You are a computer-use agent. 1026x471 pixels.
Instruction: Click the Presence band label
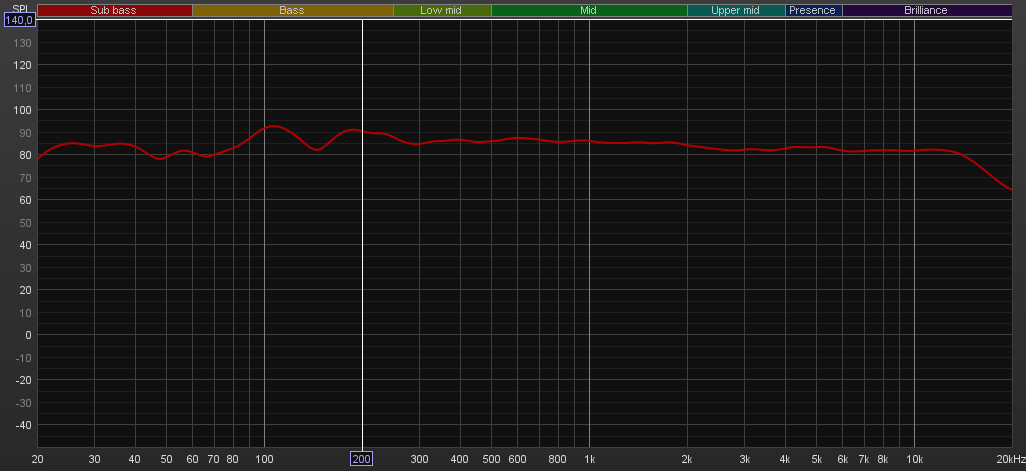coord(813,10)
